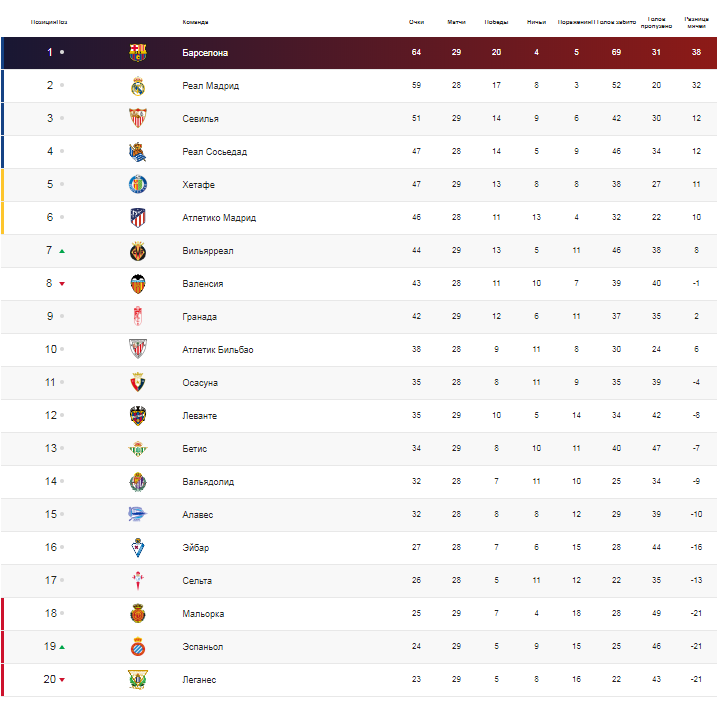This screenshot has width=725, height=715.
Task: Sort by the Победы column header
Action: [x=496, y=22]
